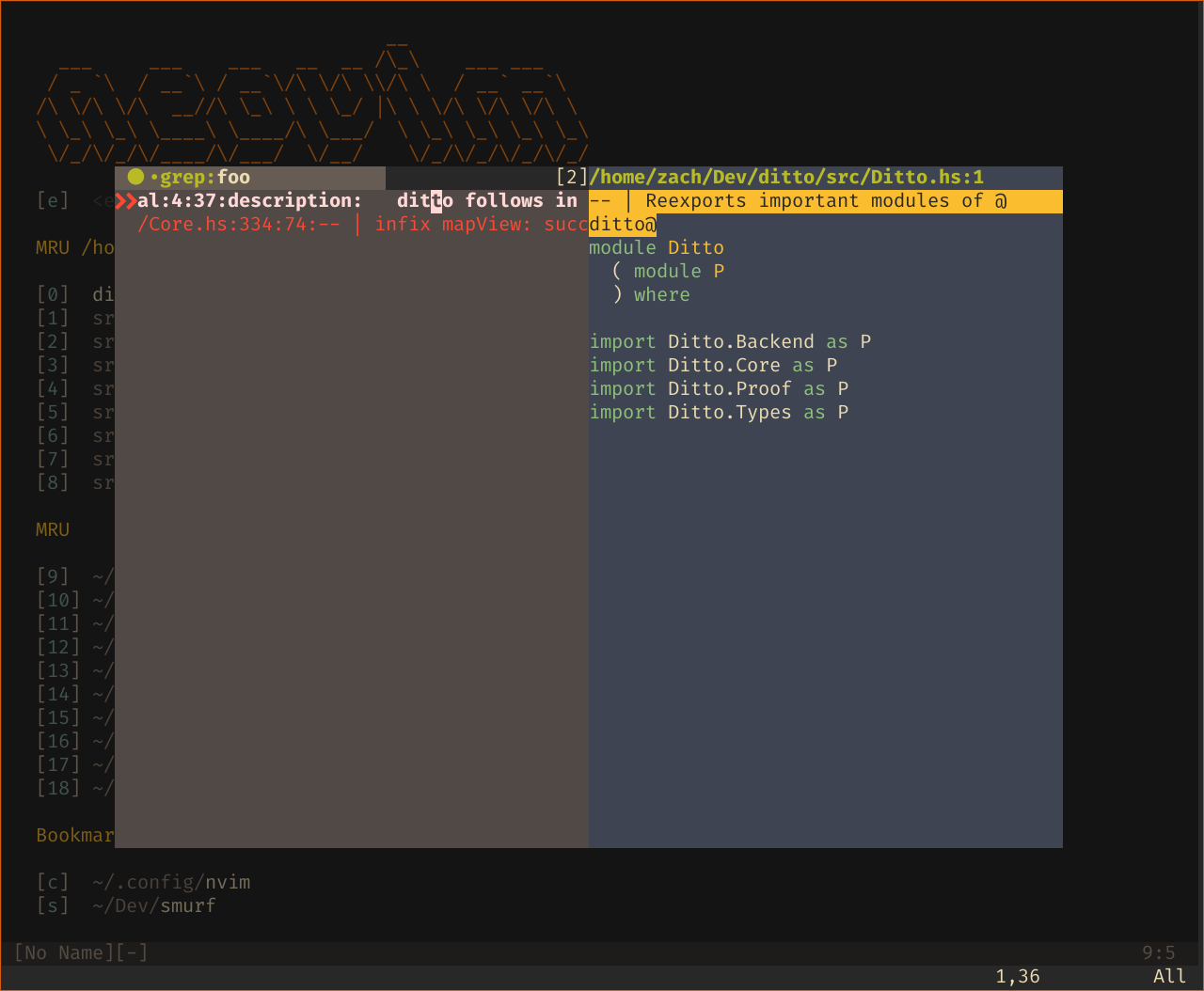The image size is (1204, 991).
Task: Collapse the second MRU section header
Action: pyautogui.click(x=52, y=529)
